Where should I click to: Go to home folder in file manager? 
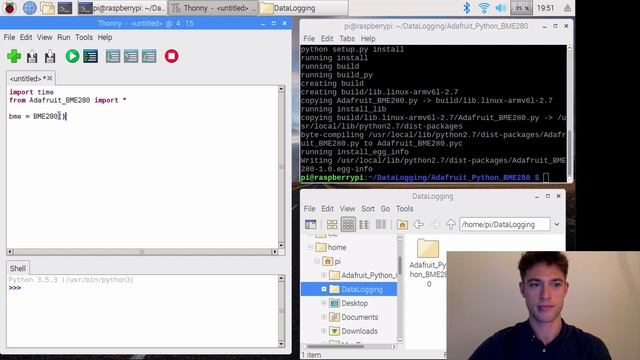click(402, 224)
